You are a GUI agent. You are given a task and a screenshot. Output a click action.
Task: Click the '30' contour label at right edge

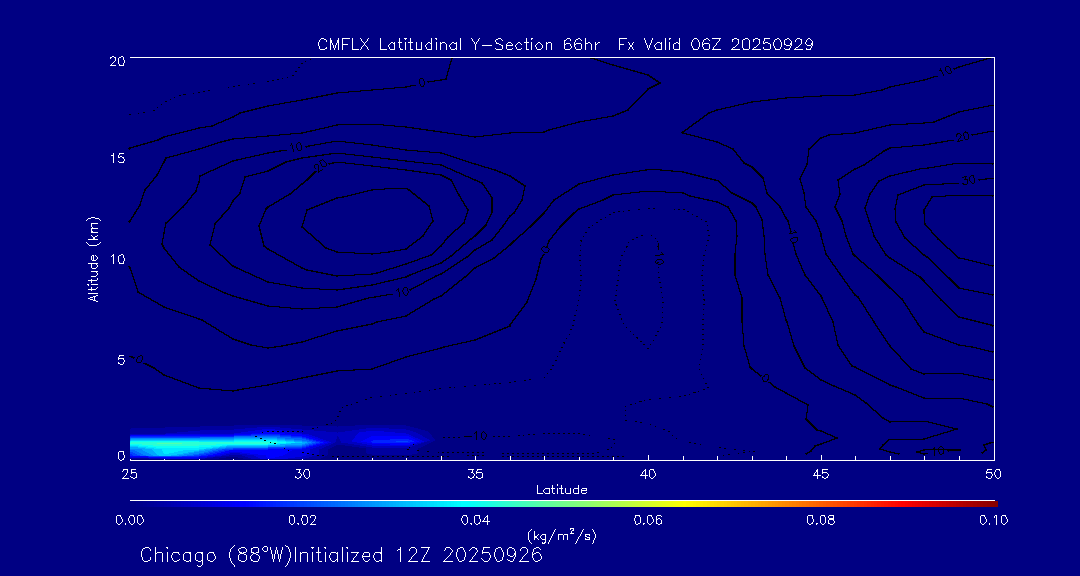pos(970,181)
